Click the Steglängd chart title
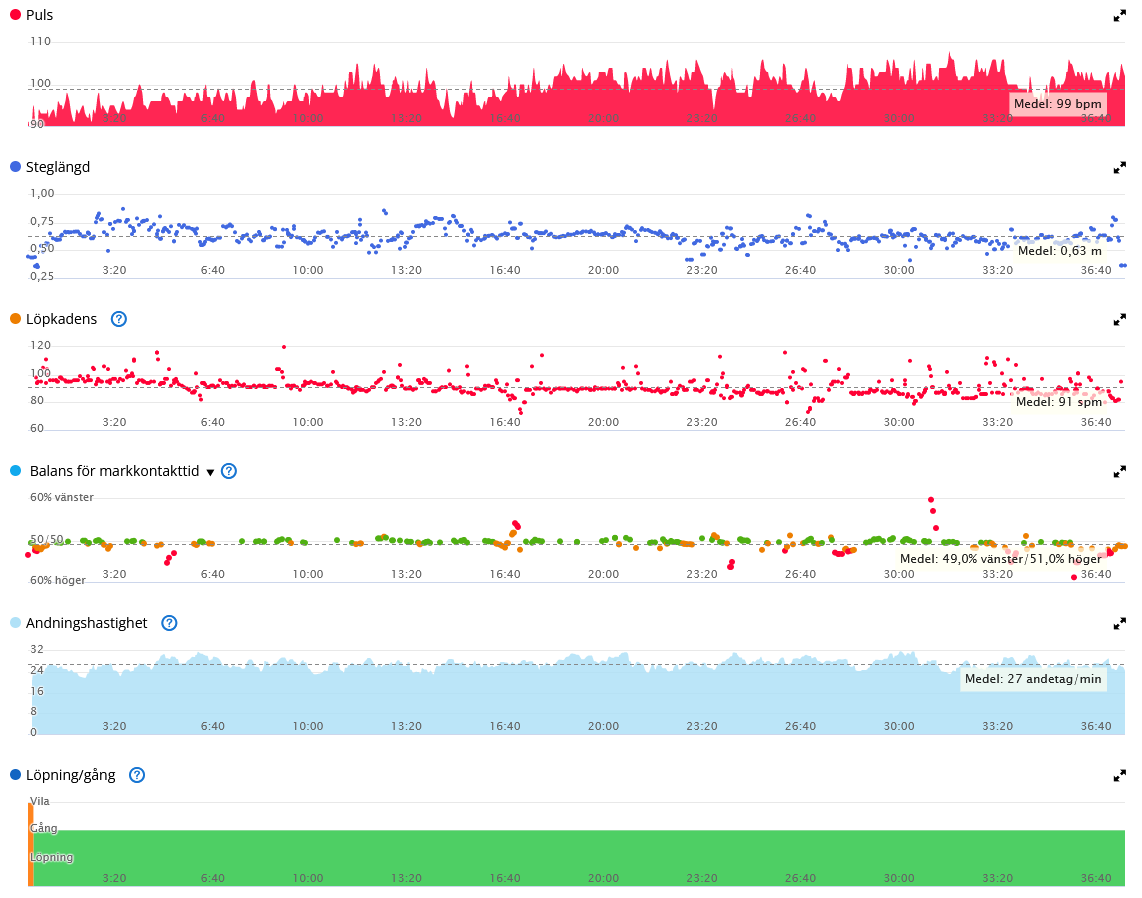Viewport: 1142px width, 898px height. point(58,167)
